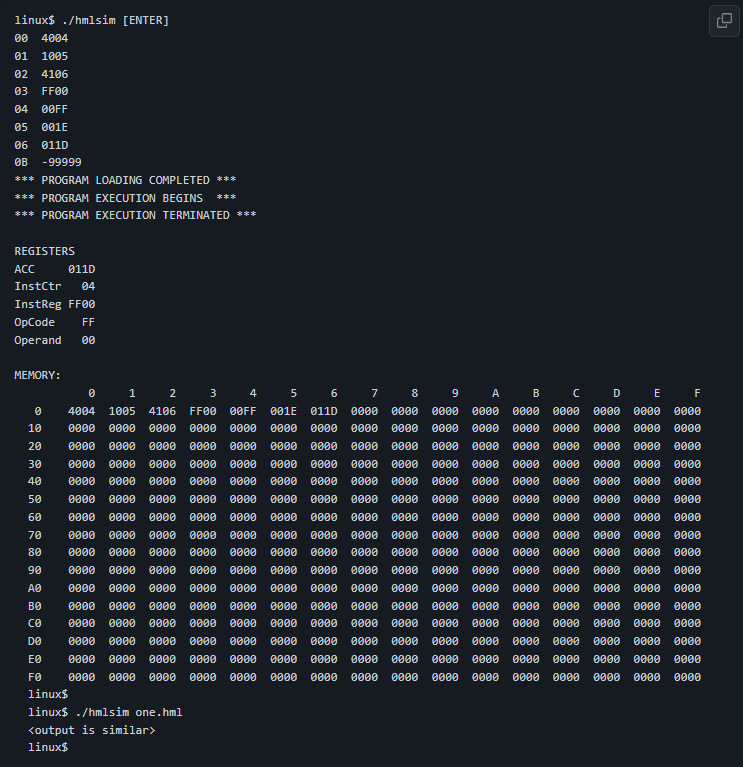
Task: Click memory row label A0
Action: click(35, 588)
